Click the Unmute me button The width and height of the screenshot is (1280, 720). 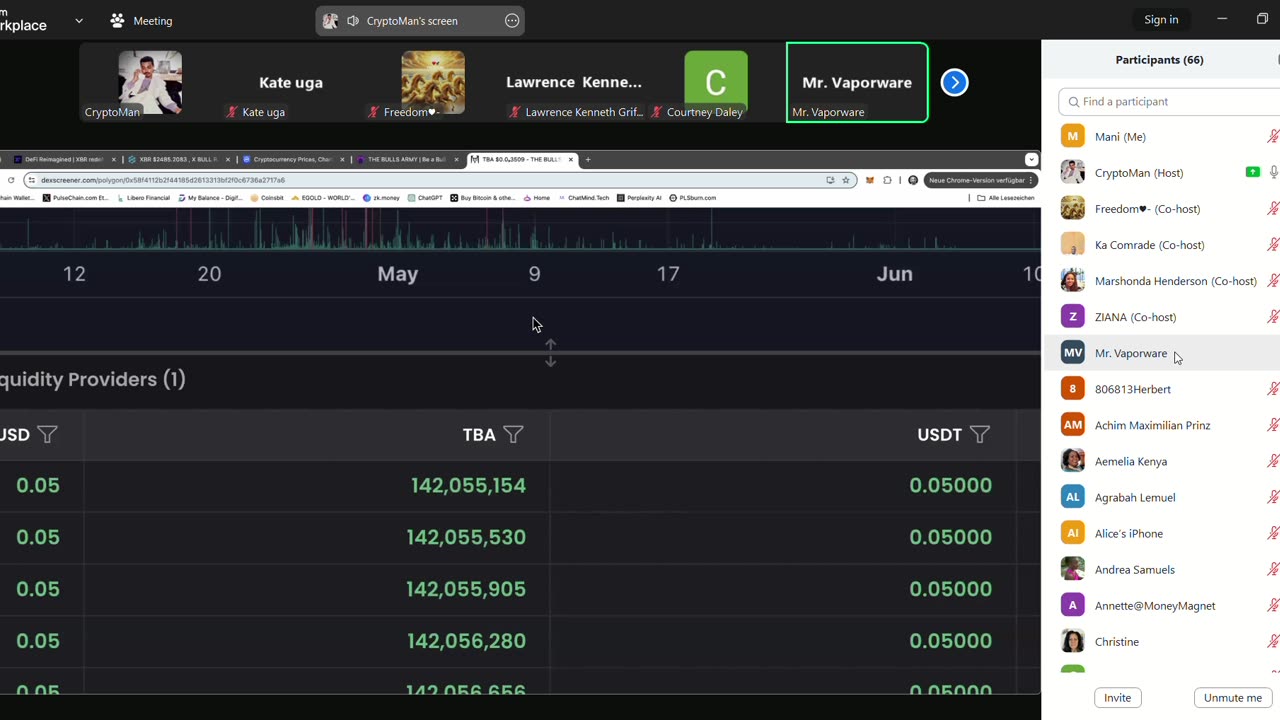(x=1232, y=698)
